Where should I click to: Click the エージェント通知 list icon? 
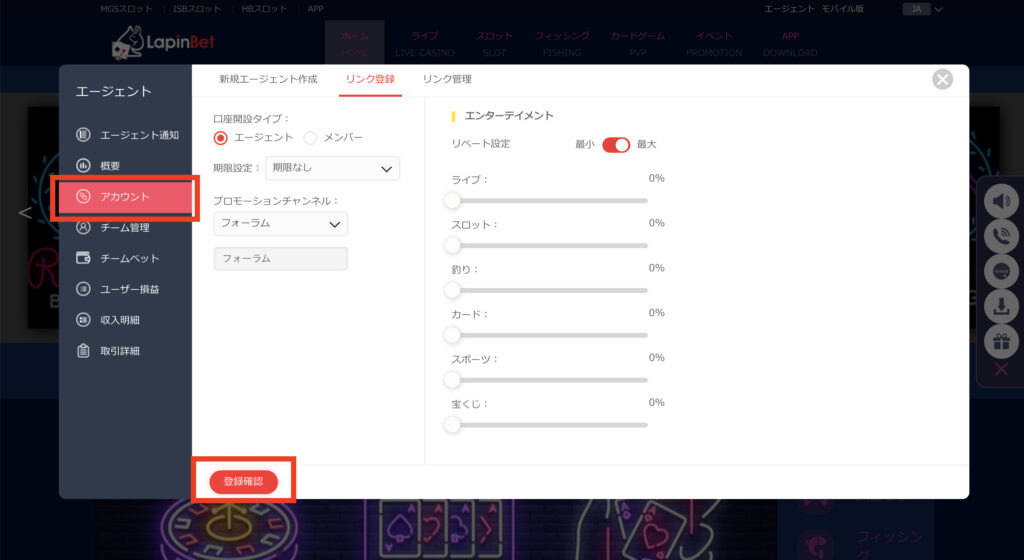pos(83,135)
